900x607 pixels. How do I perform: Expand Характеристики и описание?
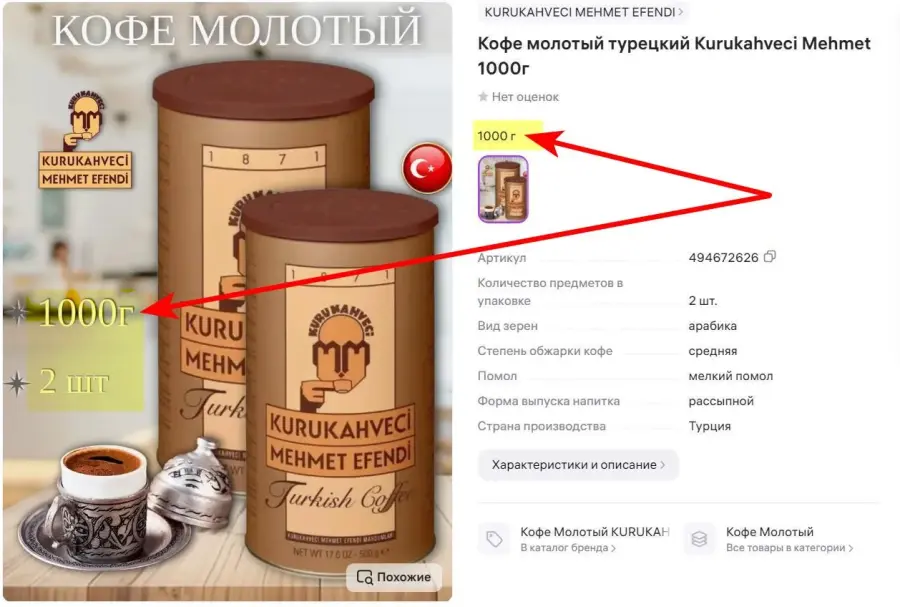[578, 465]
